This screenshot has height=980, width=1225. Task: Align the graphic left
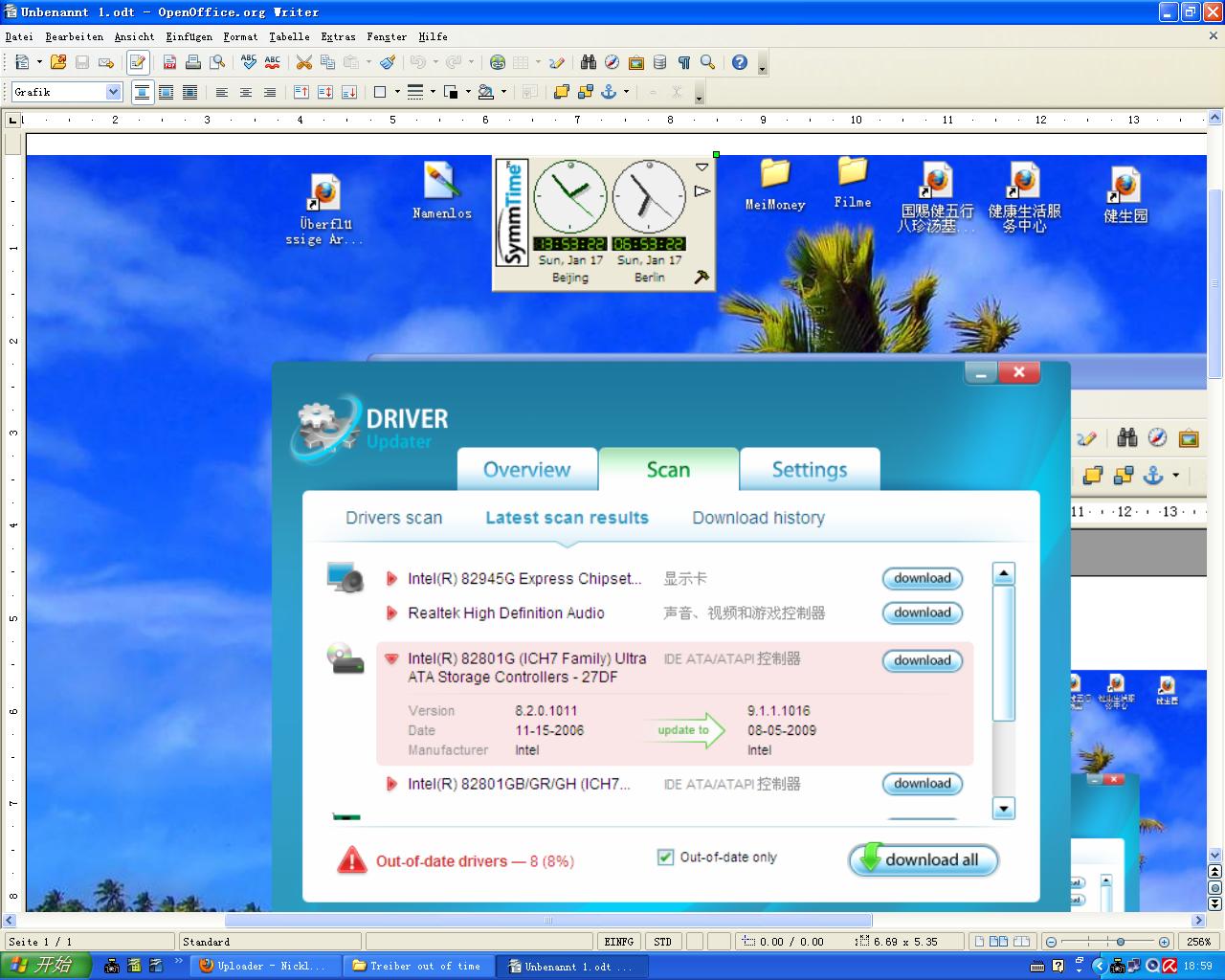(x=222, y=92)
